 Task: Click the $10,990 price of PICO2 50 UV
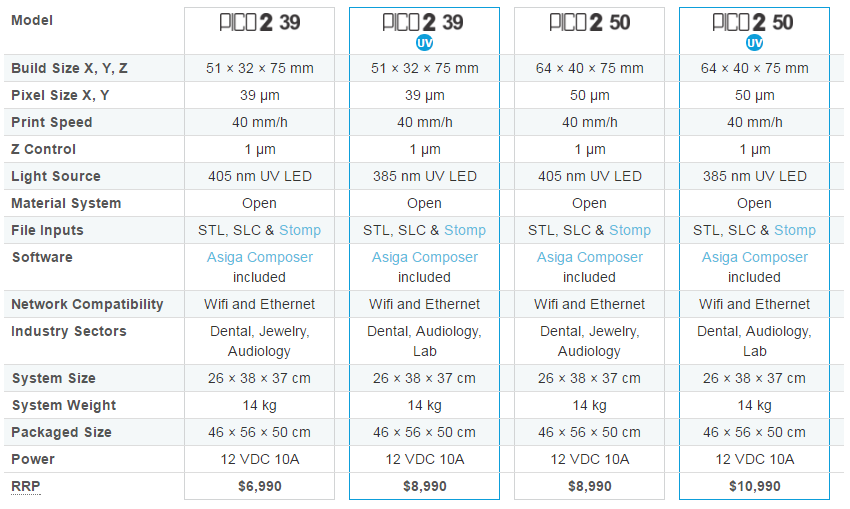(755, 486)
